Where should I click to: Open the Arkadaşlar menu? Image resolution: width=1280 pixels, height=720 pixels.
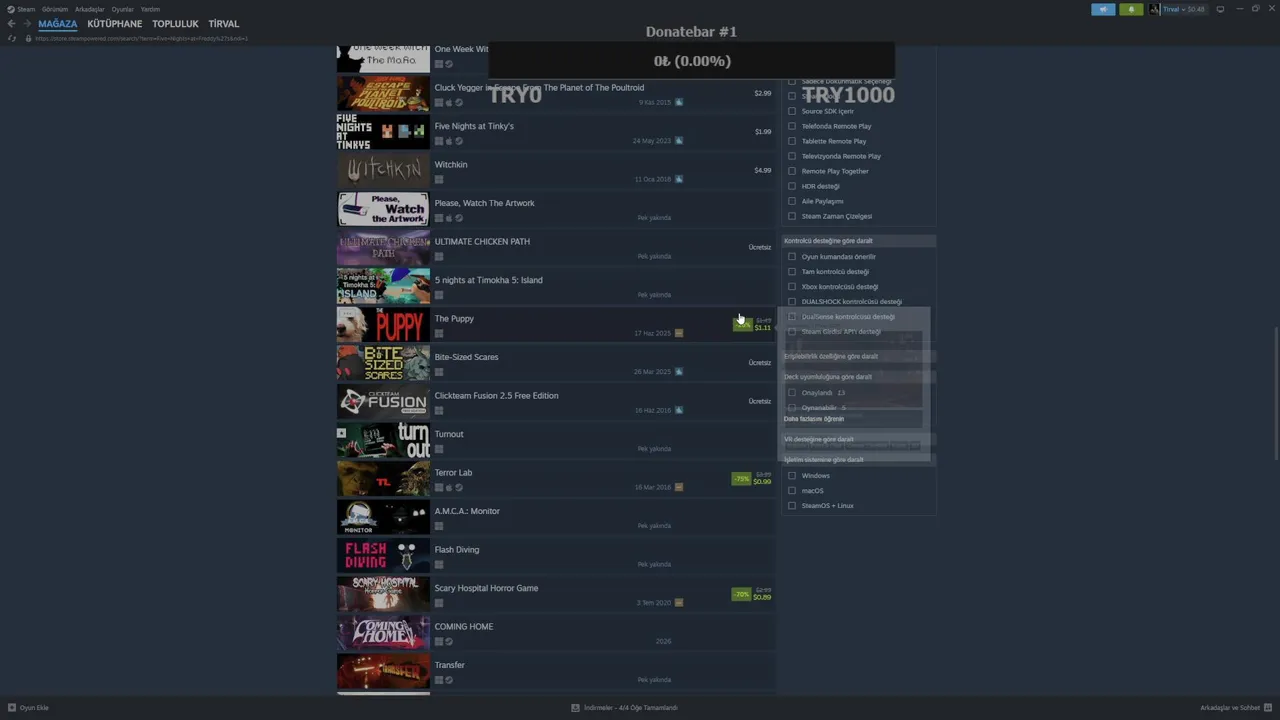[x=90, y=9]
